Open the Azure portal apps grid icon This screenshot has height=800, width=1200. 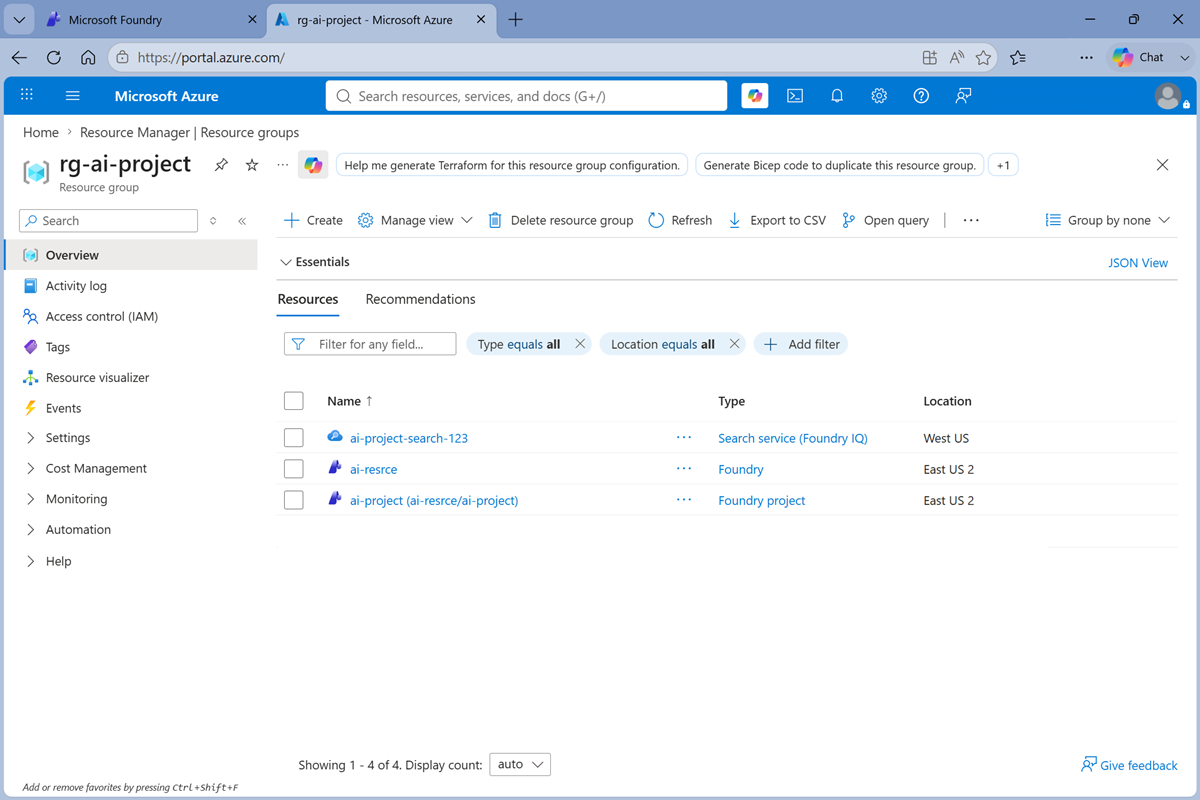(x=27, y=95)
